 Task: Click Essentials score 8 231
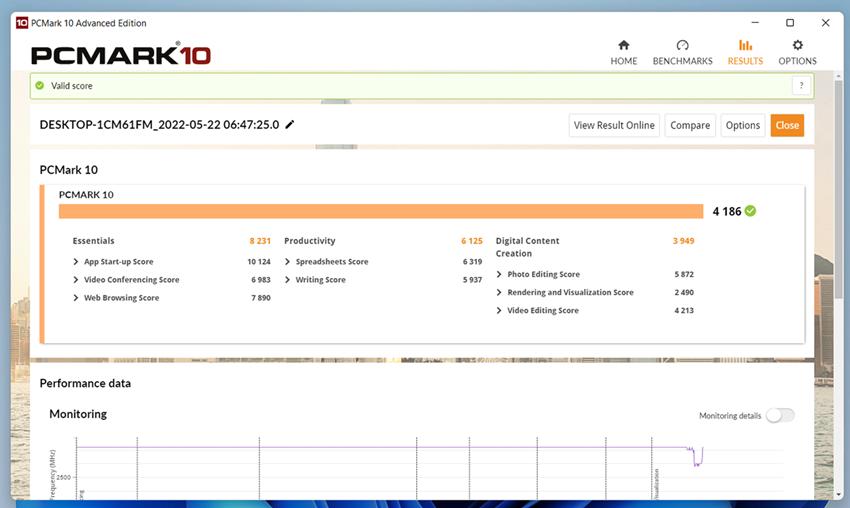260,241
